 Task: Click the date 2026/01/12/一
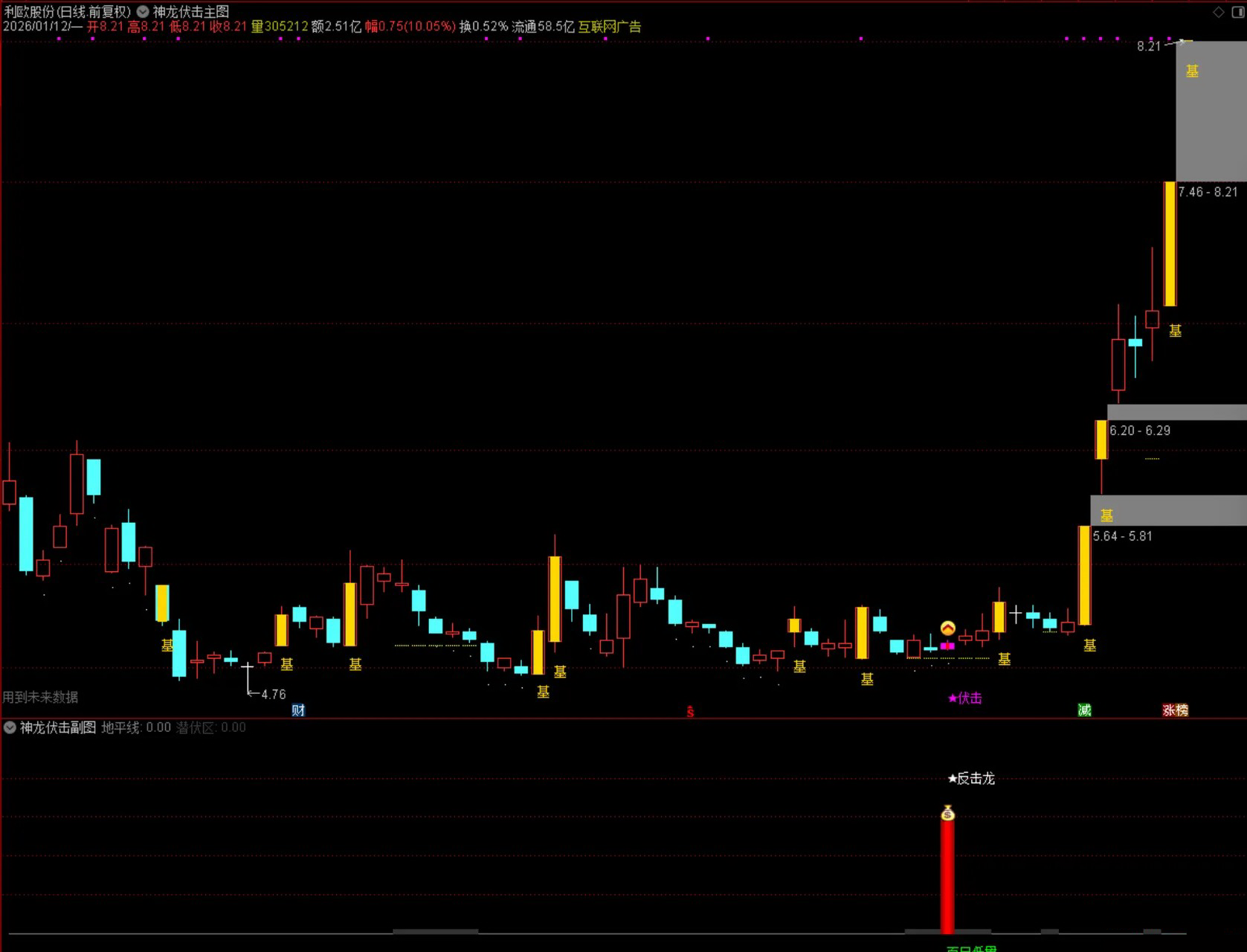(43, 27)
